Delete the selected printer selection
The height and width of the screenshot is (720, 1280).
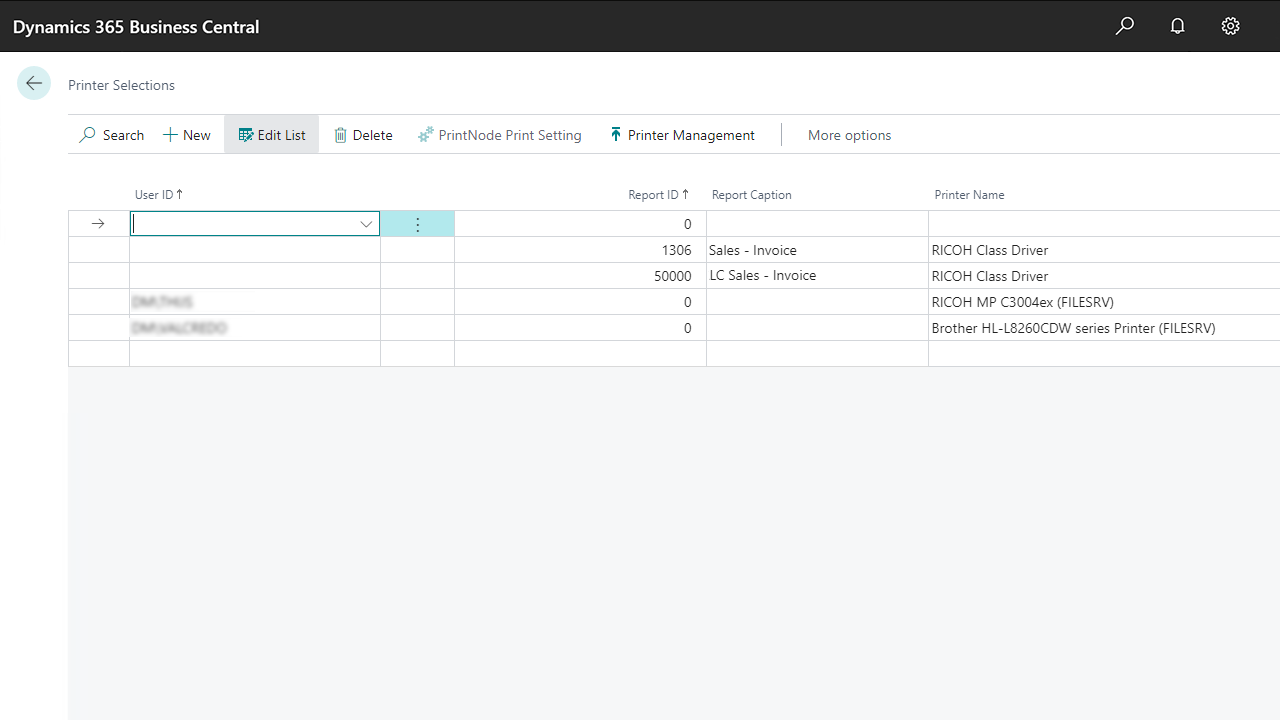pyautogui.click(x=363, y=135)
